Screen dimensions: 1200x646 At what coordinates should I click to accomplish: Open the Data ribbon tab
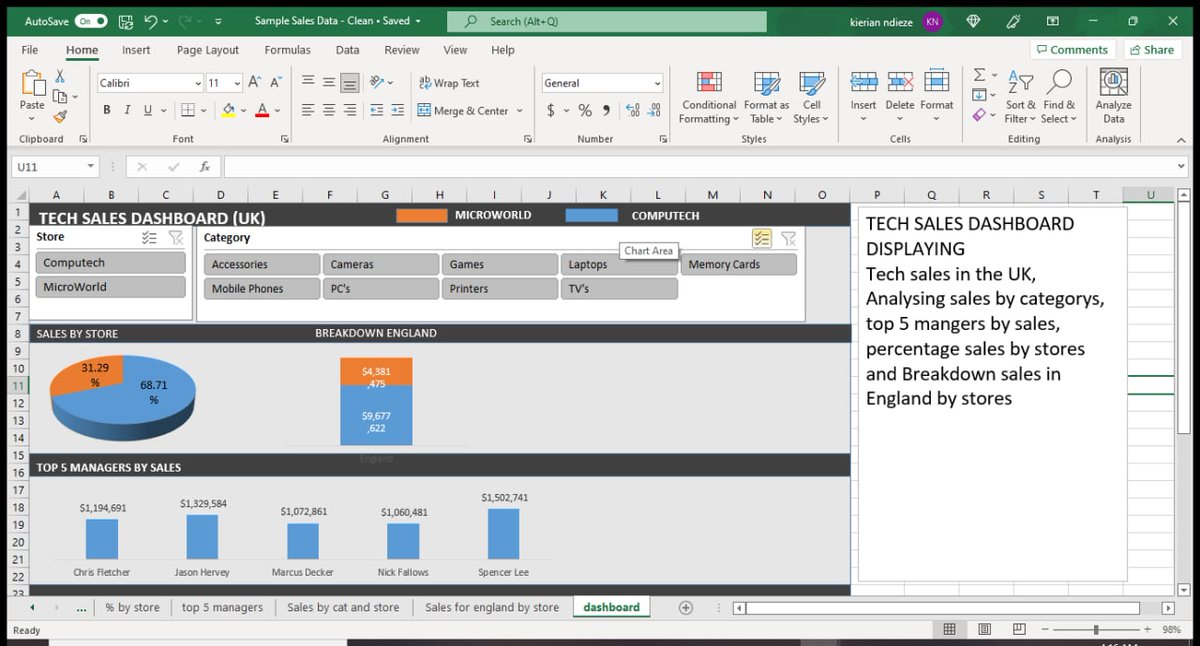coord(347,50)
